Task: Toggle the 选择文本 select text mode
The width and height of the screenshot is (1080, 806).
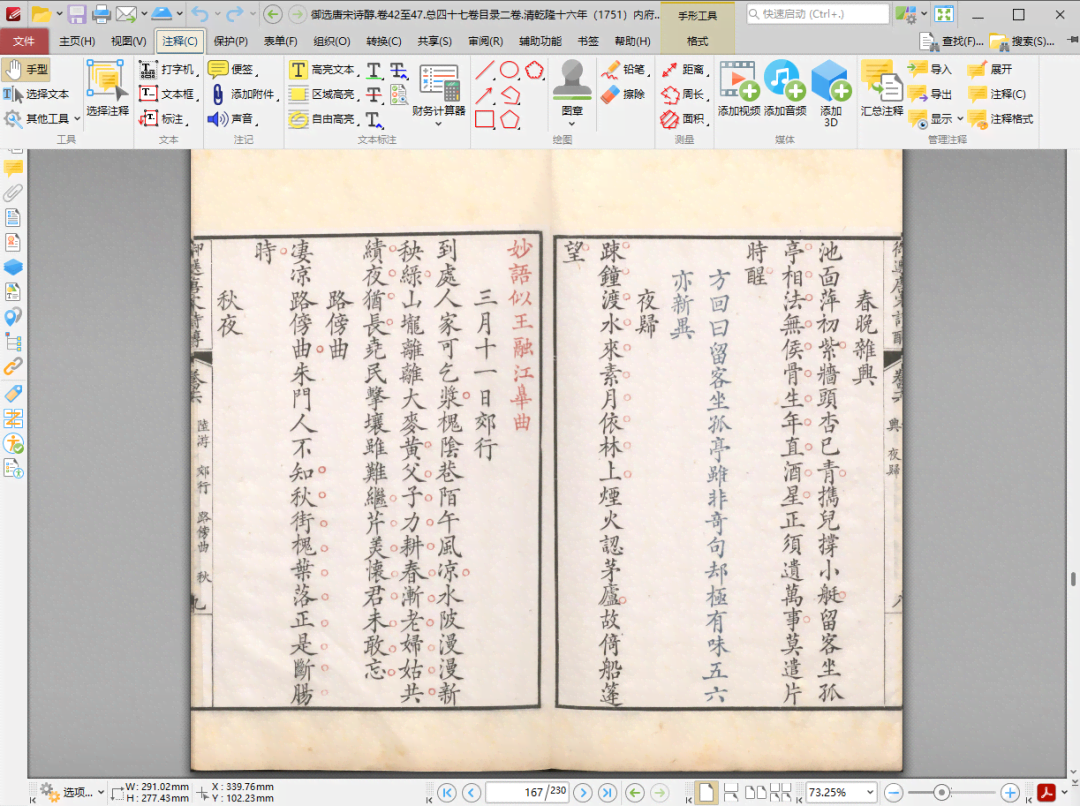Action: coord(36,94)
